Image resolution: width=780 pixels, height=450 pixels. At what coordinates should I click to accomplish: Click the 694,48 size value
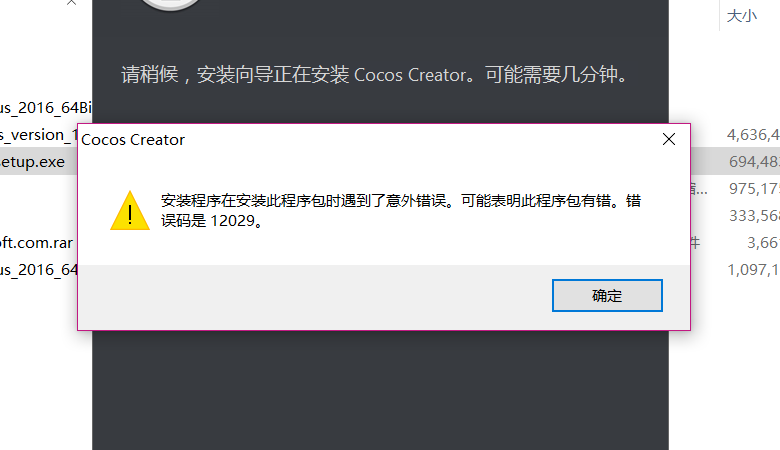pyautogui.click(x=754, y=162)
